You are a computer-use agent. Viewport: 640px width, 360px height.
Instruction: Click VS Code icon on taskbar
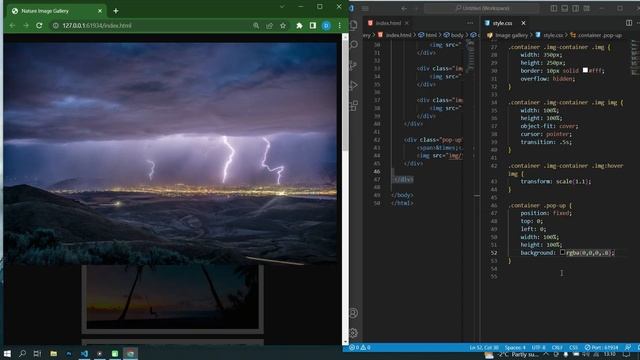coord(84,353)
